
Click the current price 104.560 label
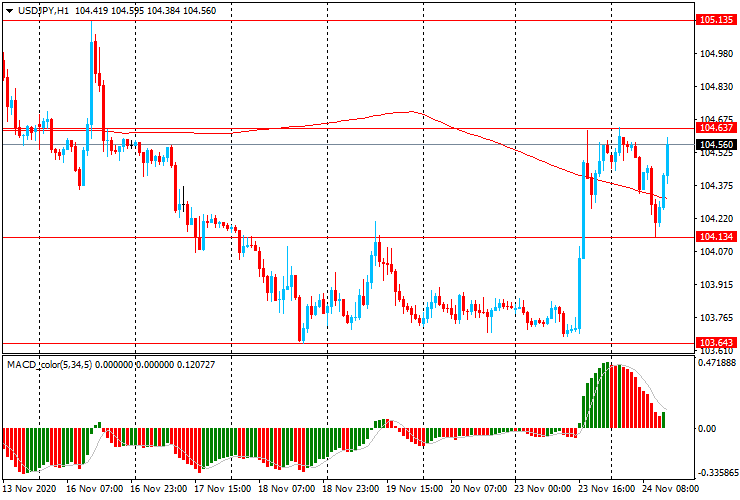(716, 144)
